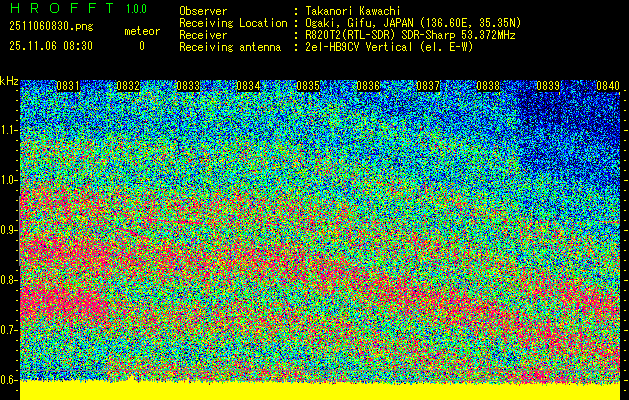Click the 0834 time marker
This screenshot has height=400, width=629.
point(248,86)
